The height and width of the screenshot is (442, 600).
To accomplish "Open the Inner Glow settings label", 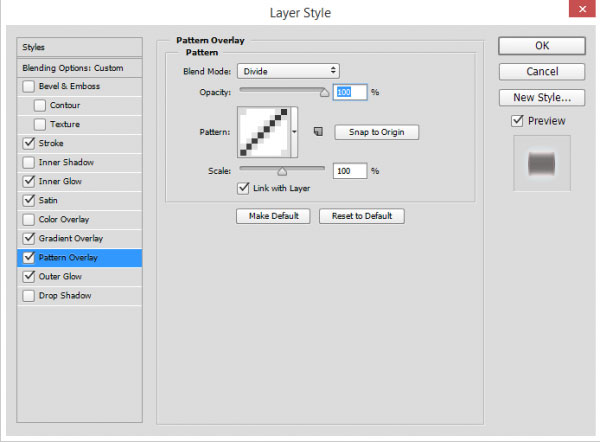I will (x=60, y=181).
